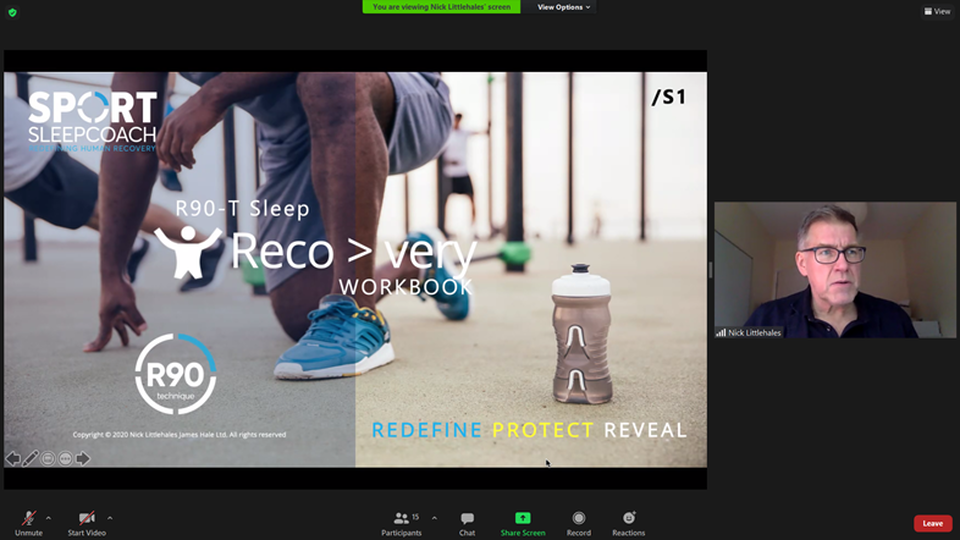
Task: Open slideshow more options icon
Action: click(x=65, y=458)
